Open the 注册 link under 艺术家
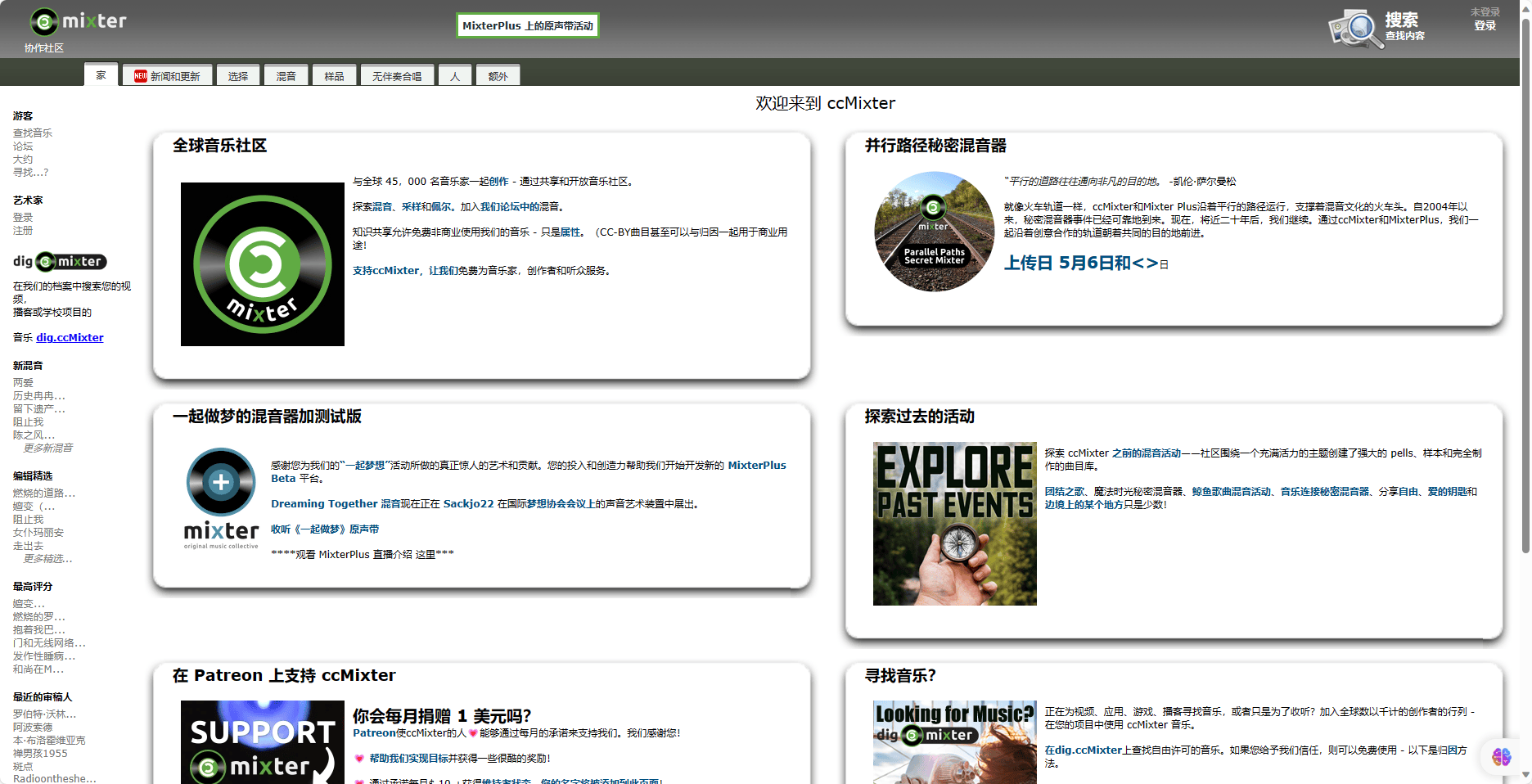This screenshot has height=784, width=1532. (x=22, y=231)
